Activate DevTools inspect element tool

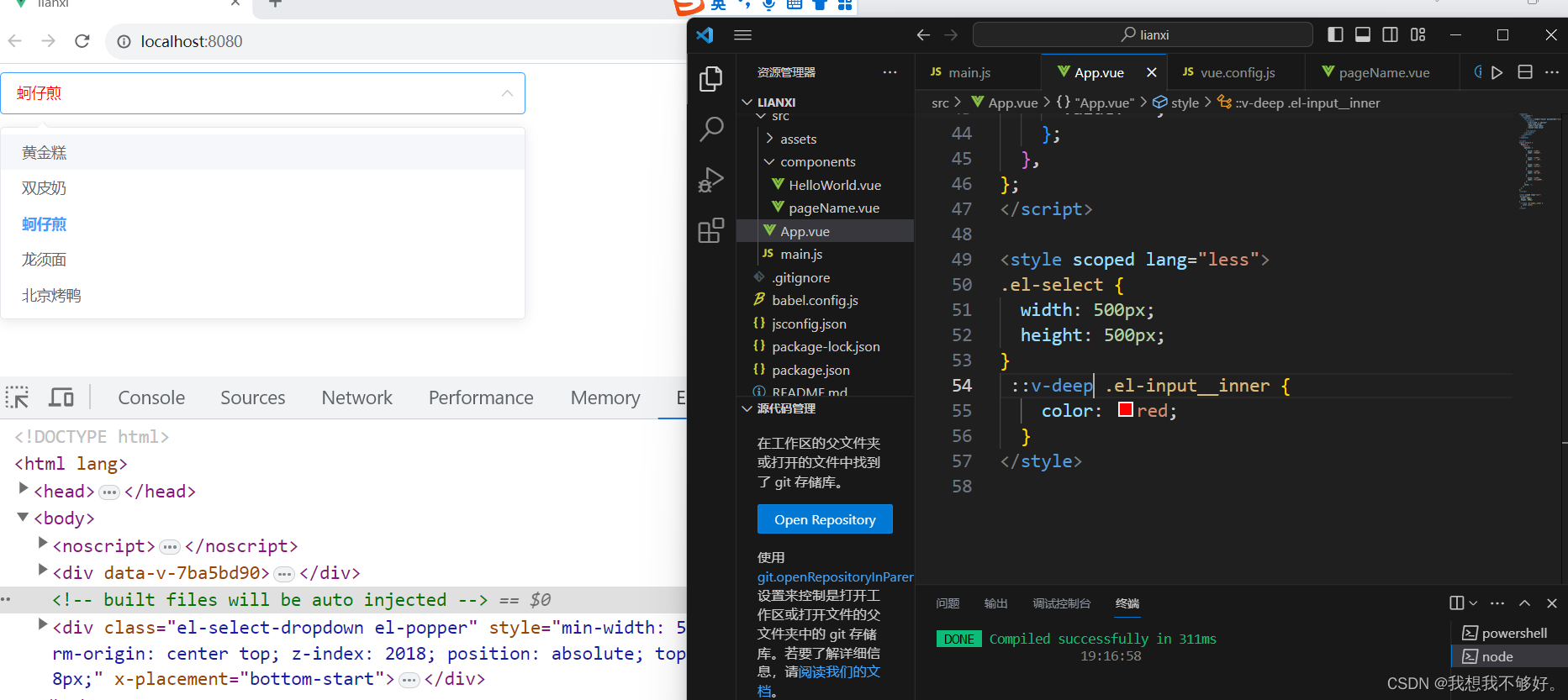point(18,397)
